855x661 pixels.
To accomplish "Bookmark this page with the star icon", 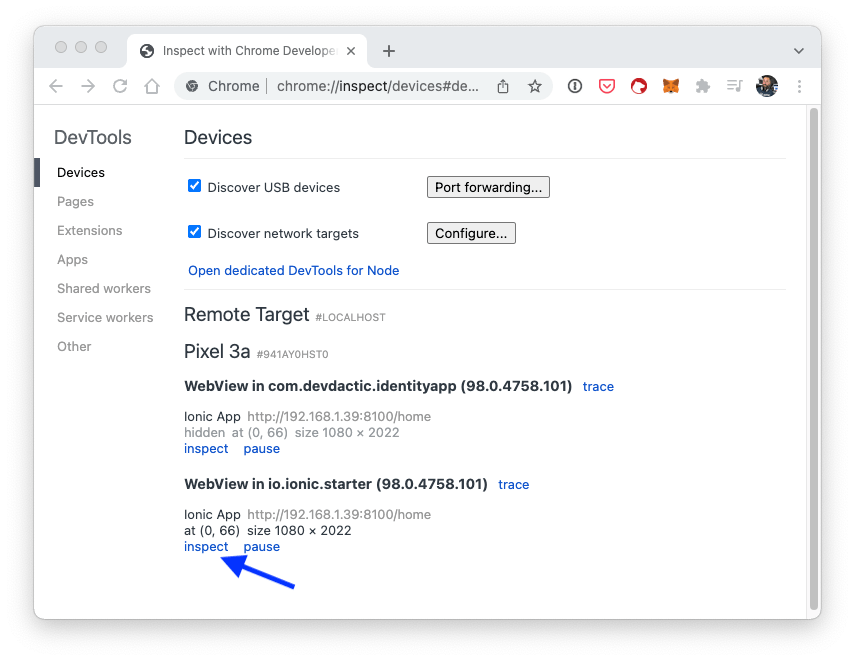I will [535, 86].
